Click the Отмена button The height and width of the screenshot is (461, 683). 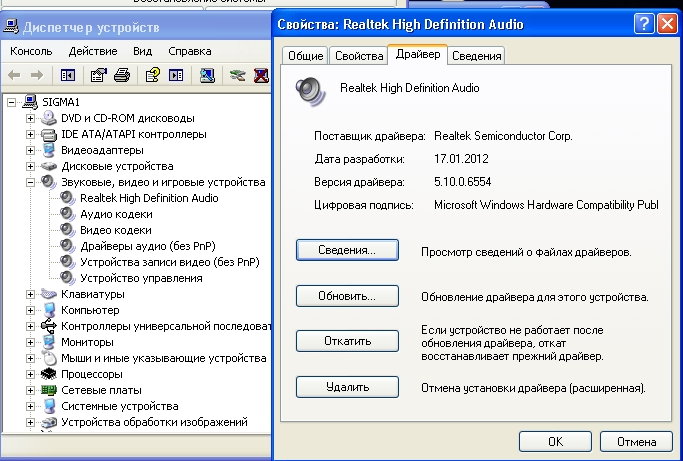click(x=636, y=442)
